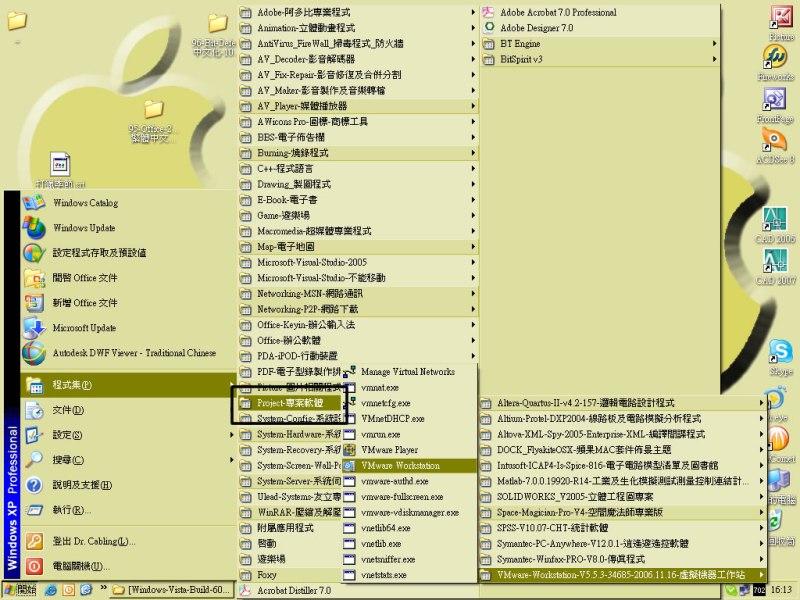This screenshot has height=600, width=800.
Task: Open CAD 2006 desktop shortcut
Action: pyautogui.click(x=774, y=225)
